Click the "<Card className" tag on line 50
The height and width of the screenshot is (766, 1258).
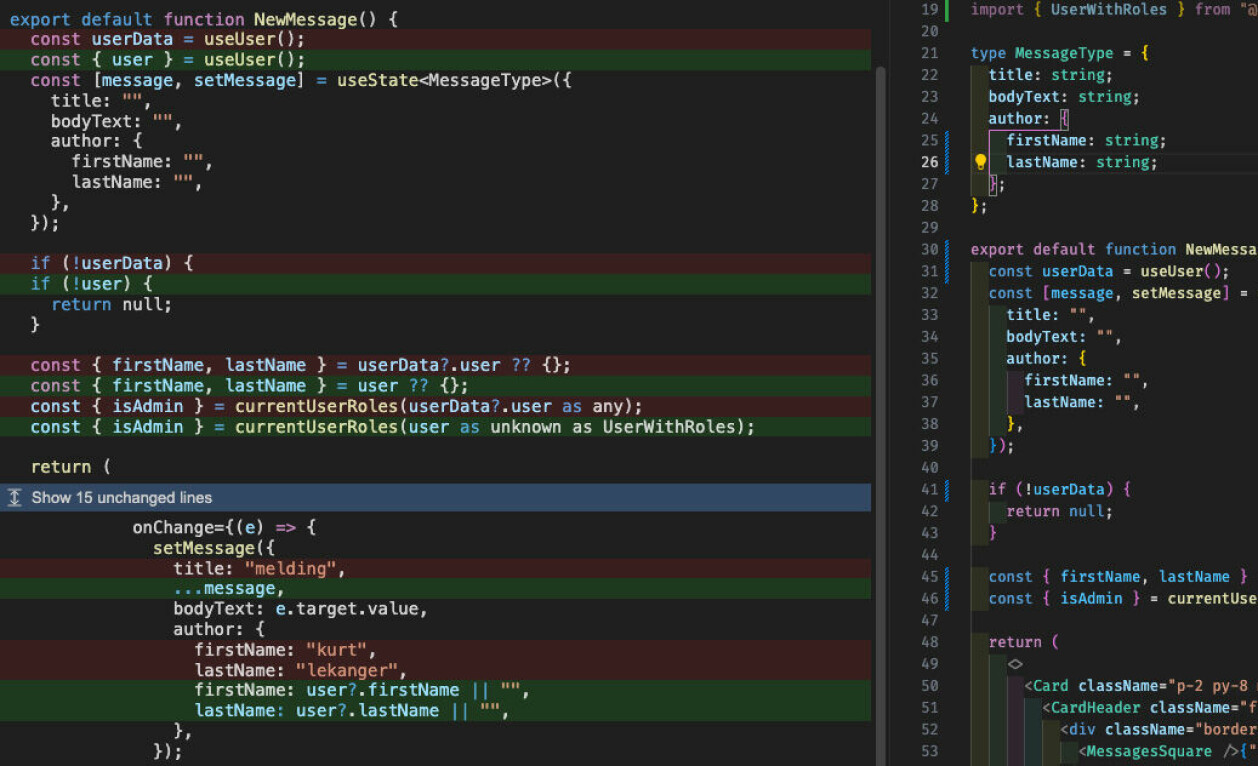tap(1092, 686)
